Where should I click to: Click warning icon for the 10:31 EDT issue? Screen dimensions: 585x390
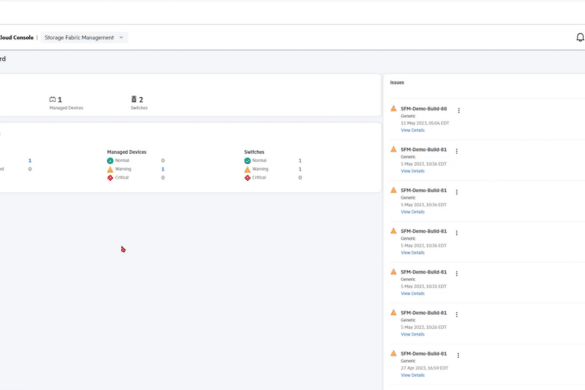click(x=393, y=272)
